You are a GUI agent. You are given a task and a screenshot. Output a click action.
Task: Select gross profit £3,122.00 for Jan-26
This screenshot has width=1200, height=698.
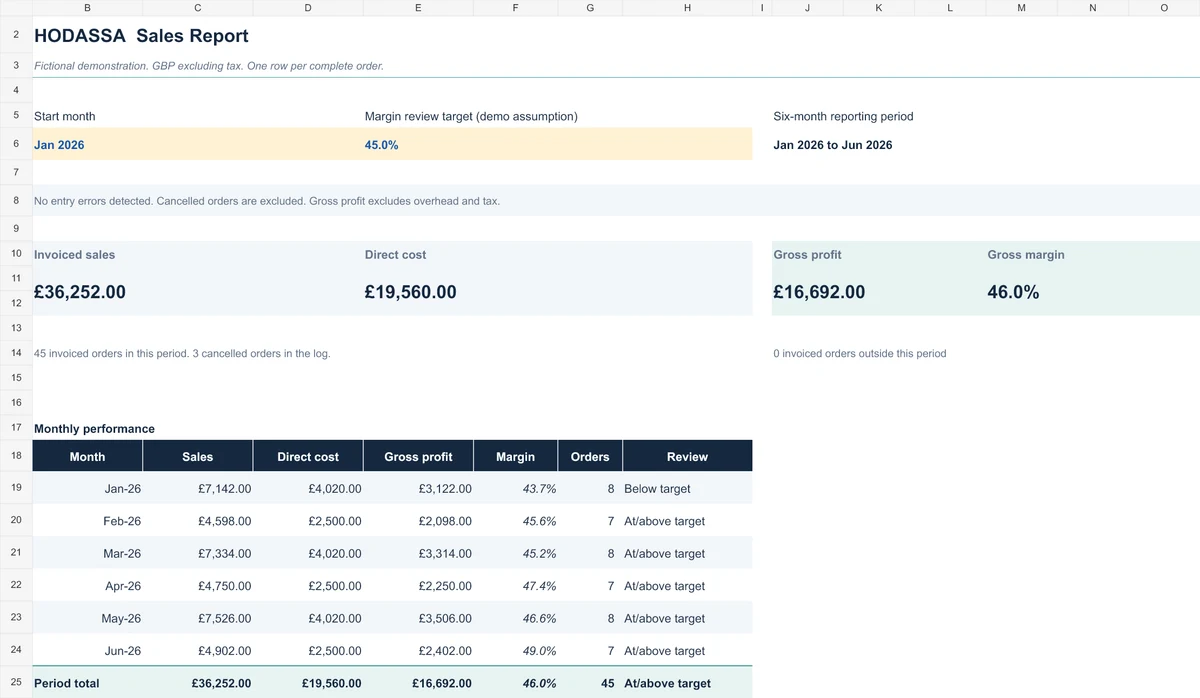pyautogui.click(x=418, y=489)
